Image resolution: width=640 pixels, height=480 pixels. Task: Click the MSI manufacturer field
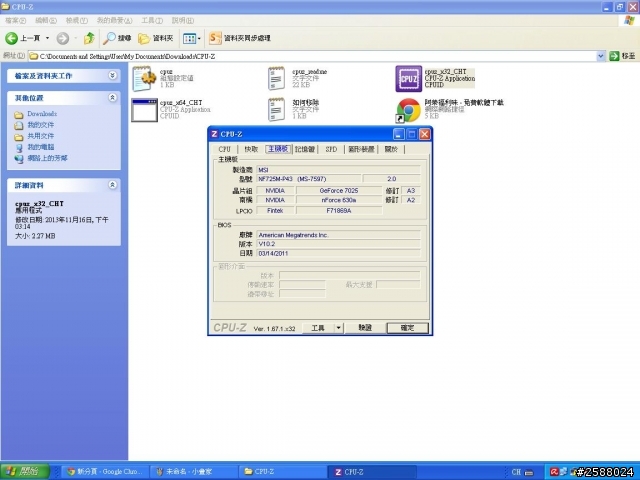[x=338, y=170]
